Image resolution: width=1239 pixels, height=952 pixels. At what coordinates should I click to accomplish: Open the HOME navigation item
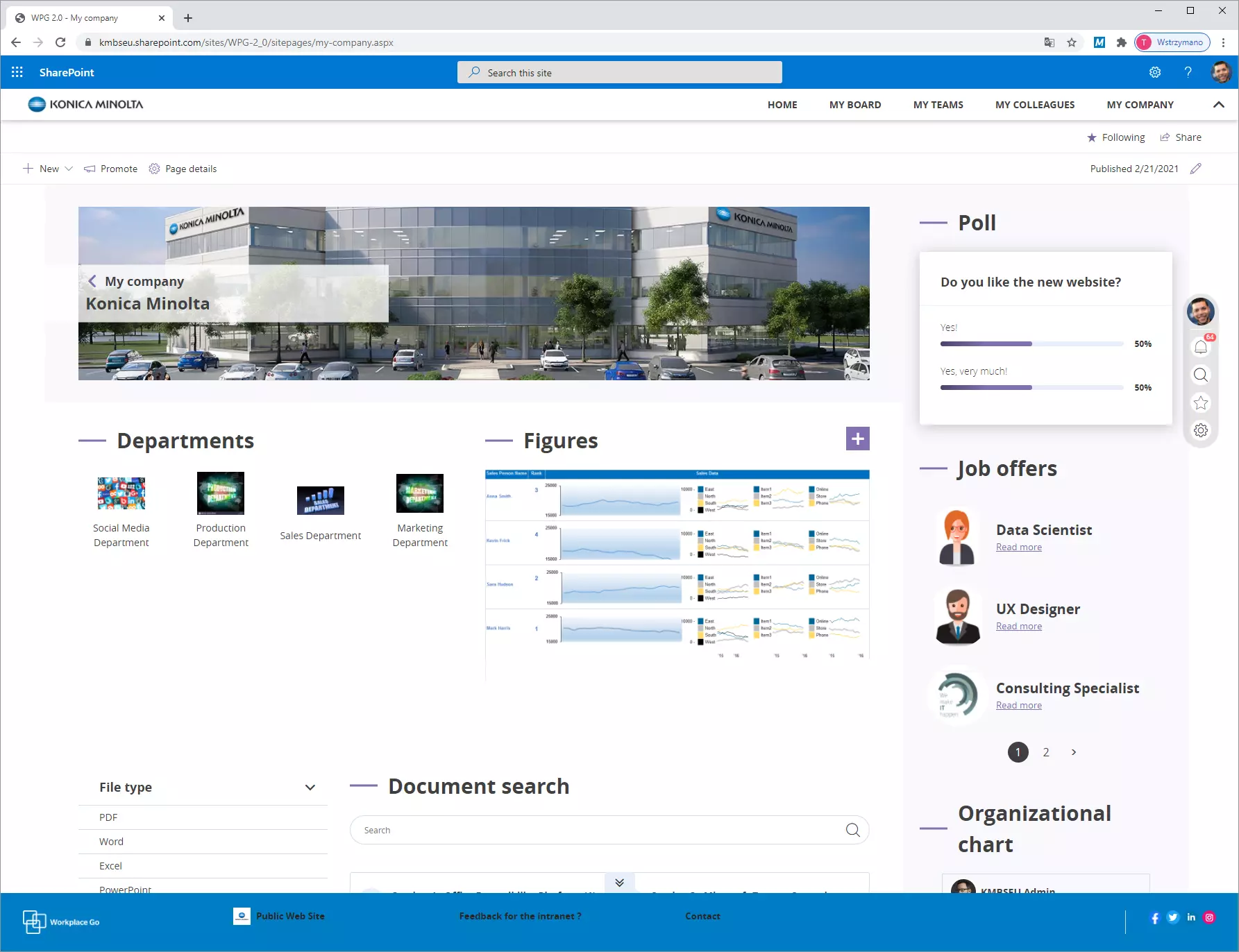click(782, 105)
